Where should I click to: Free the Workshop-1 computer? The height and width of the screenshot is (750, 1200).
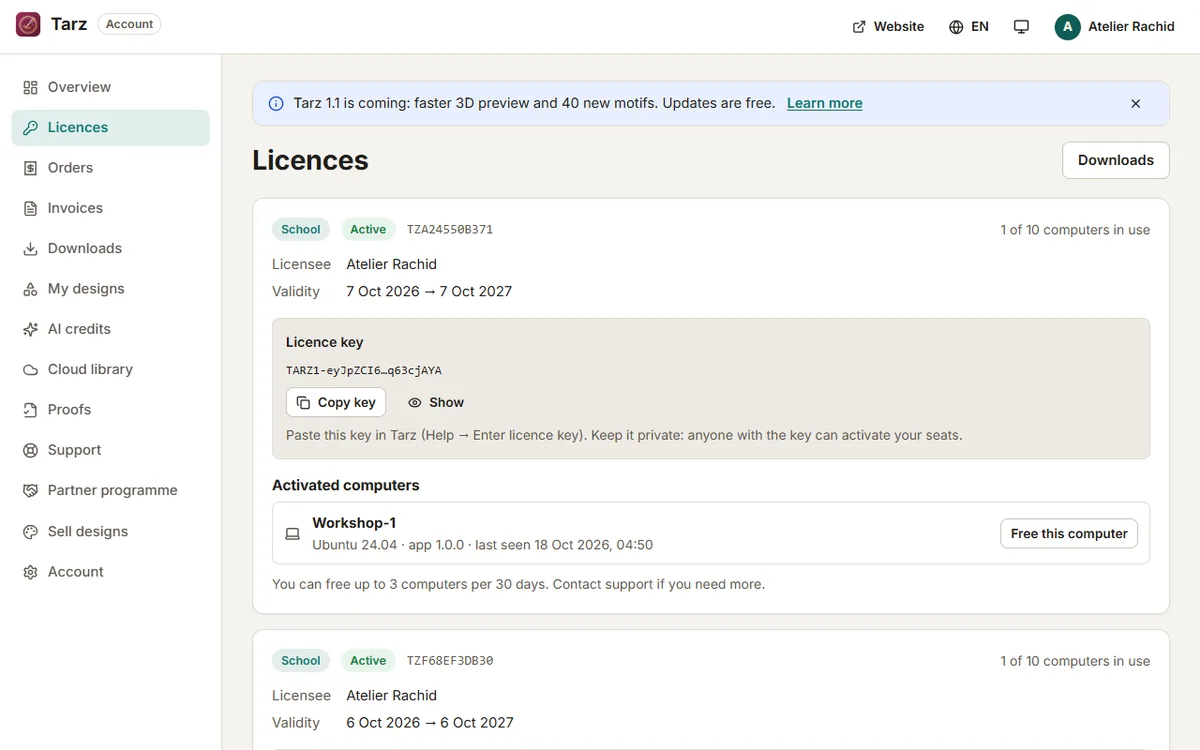(1069, 534)
